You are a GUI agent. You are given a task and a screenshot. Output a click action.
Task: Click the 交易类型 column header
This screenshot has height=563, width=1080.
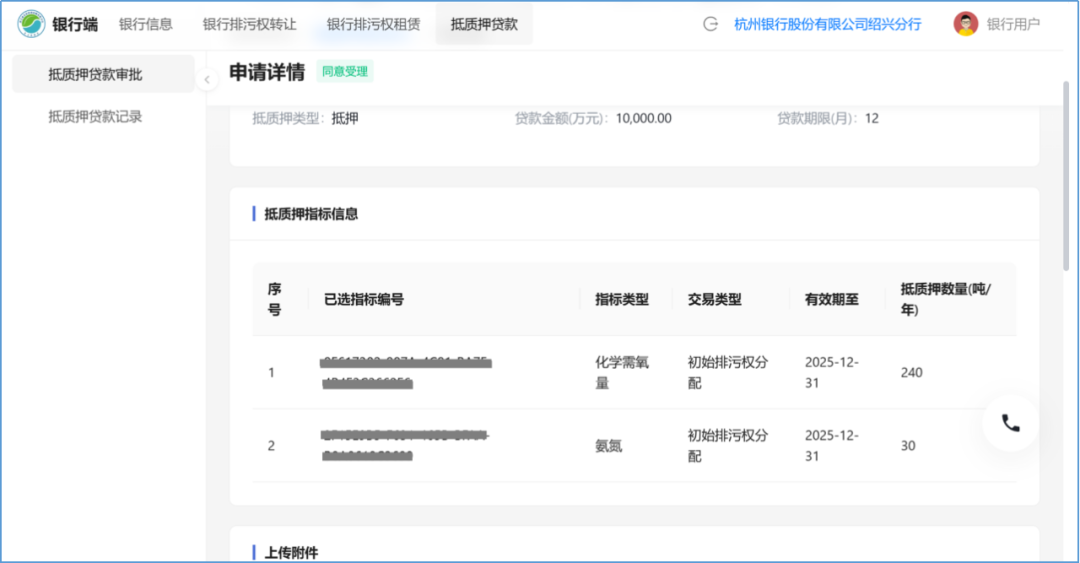[x=714, y=299]
